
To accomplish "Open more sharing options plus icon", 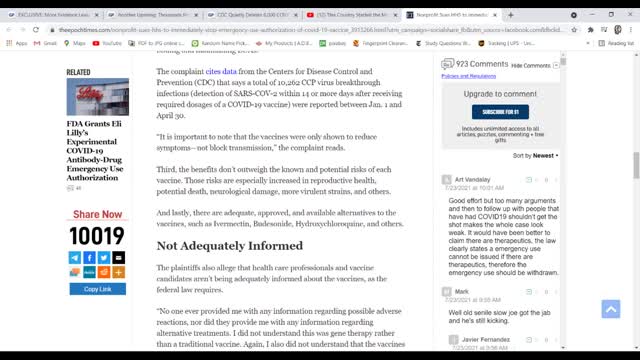I will (119, 272).
